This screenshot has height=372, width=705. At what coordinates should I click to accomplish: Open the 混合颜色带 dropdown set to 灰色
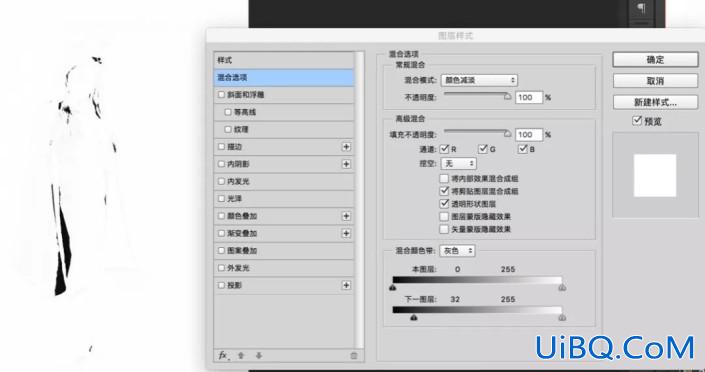[x=457, y=251]
